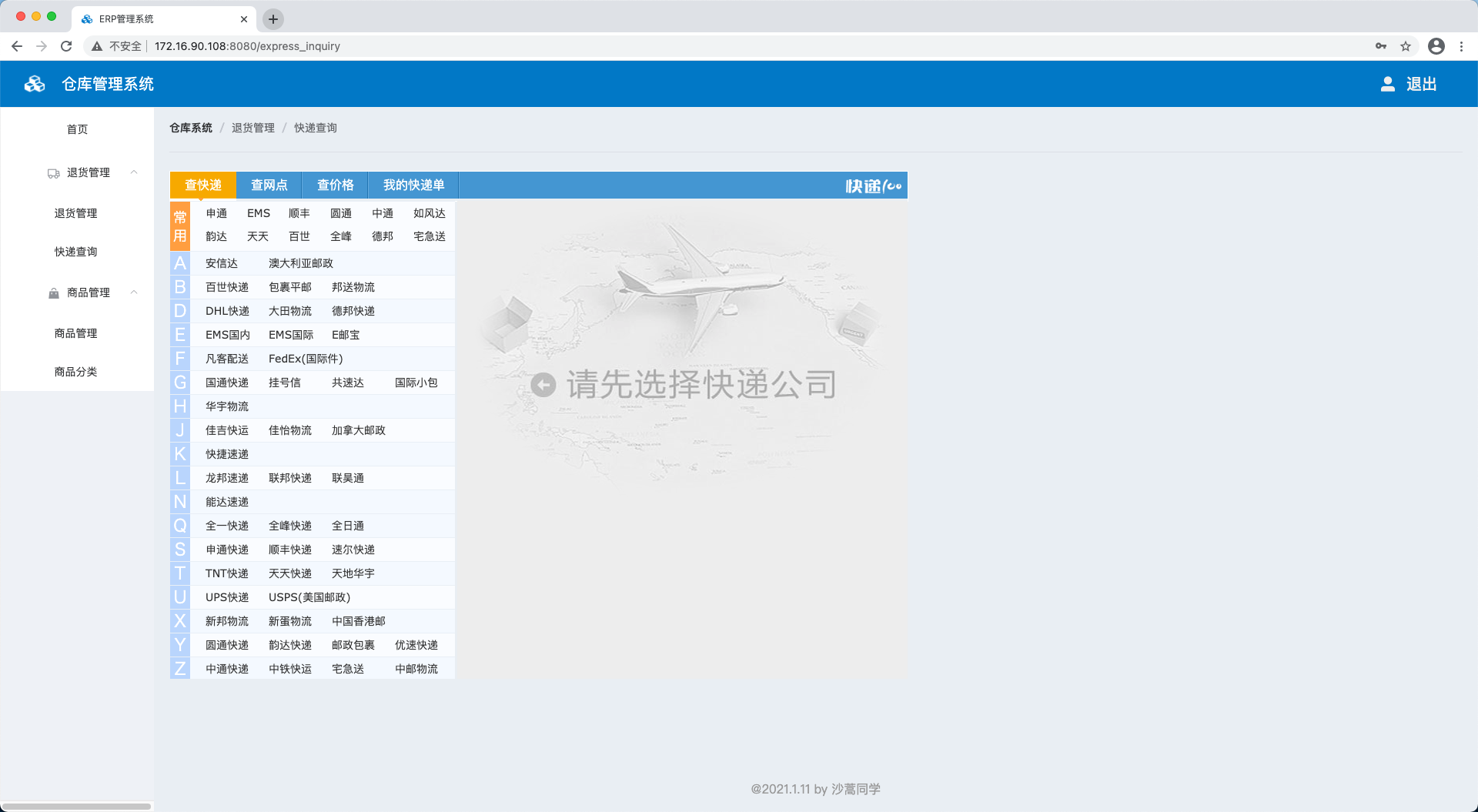
Task: Click the 退货管理 breadcrumb link
Action: [253, 128]
